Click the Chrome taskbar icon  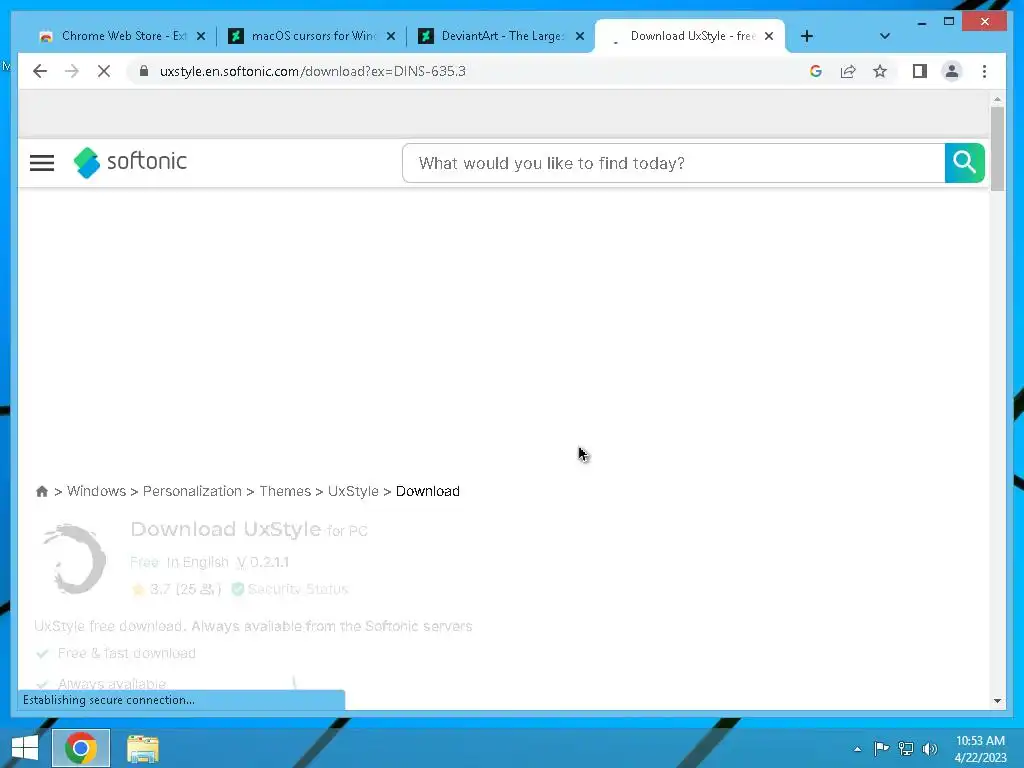tap(81, 748)
